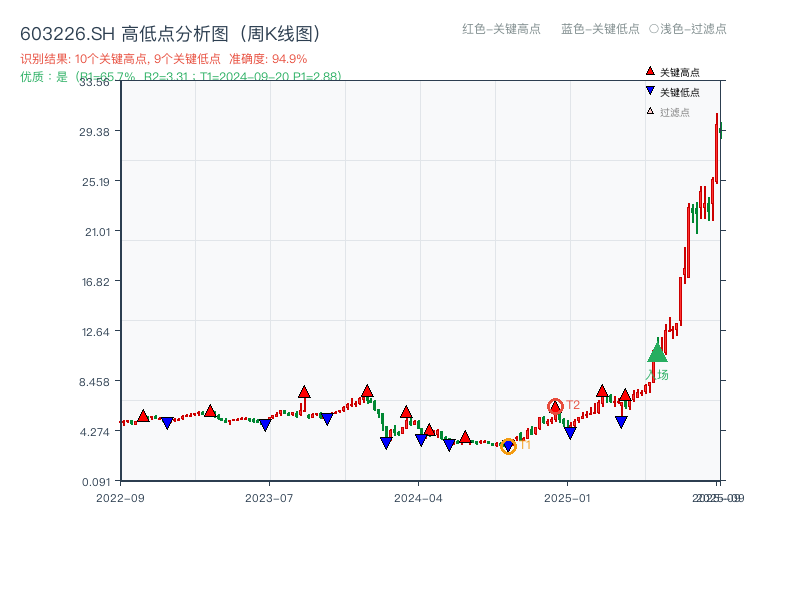The width and height of the screenshot is (800, 600).
Task: Click the blue low-point triangle near 2023-07
Action: pos(264,424)
